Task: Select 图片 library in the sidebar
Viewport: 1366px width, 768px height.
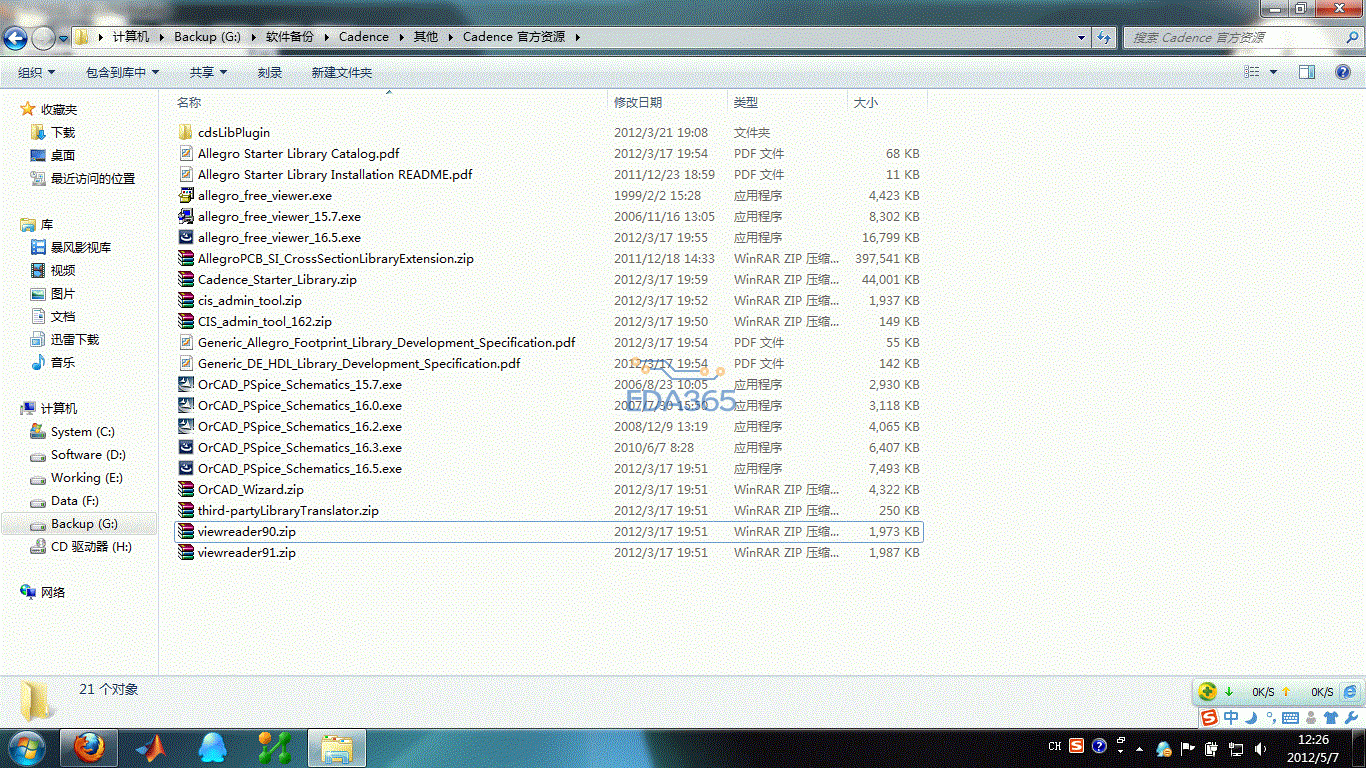Action: click(x=63, y=293)
